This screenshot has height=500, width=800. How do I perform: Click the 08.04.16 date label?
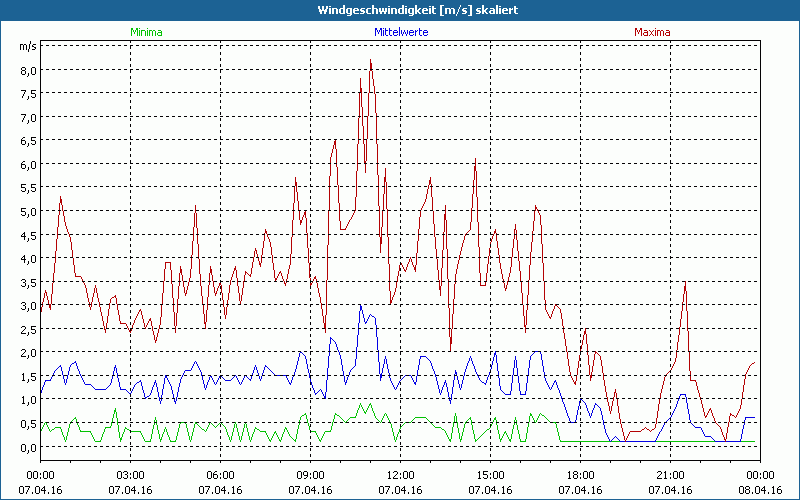click(760, 490)
